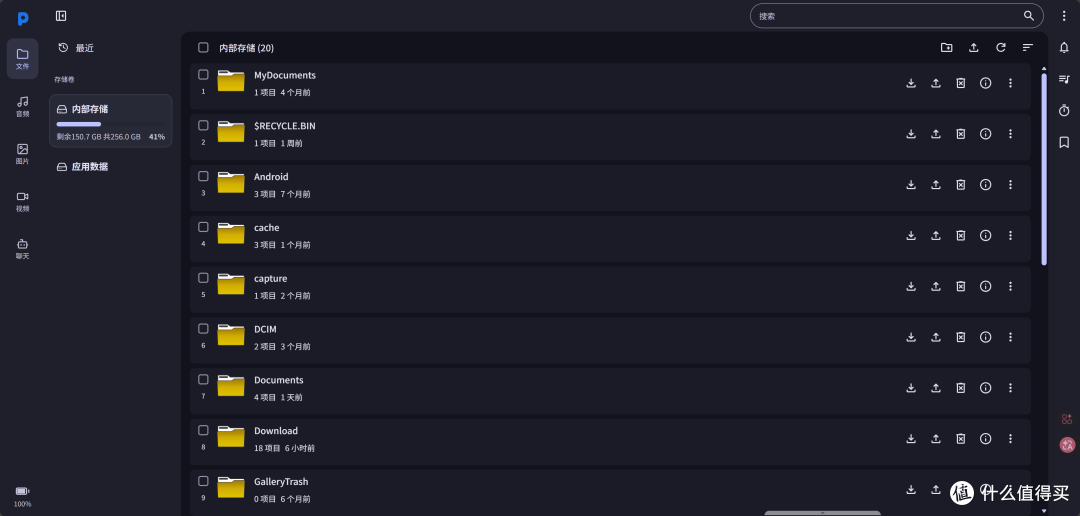Screen dimensions: 1080x516
Task: Open the sort options in list header
Action: 1028,48
